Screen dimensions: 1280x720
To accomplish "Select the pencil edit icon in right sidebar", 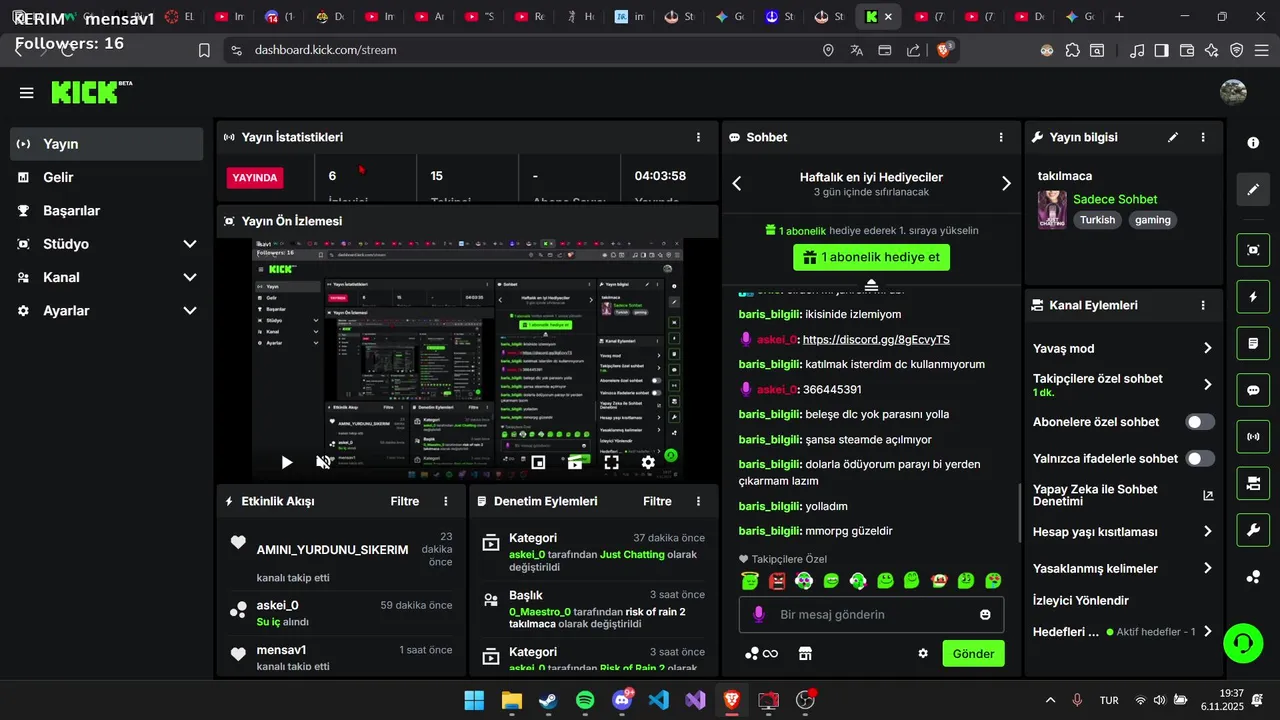I will 1253,189.
